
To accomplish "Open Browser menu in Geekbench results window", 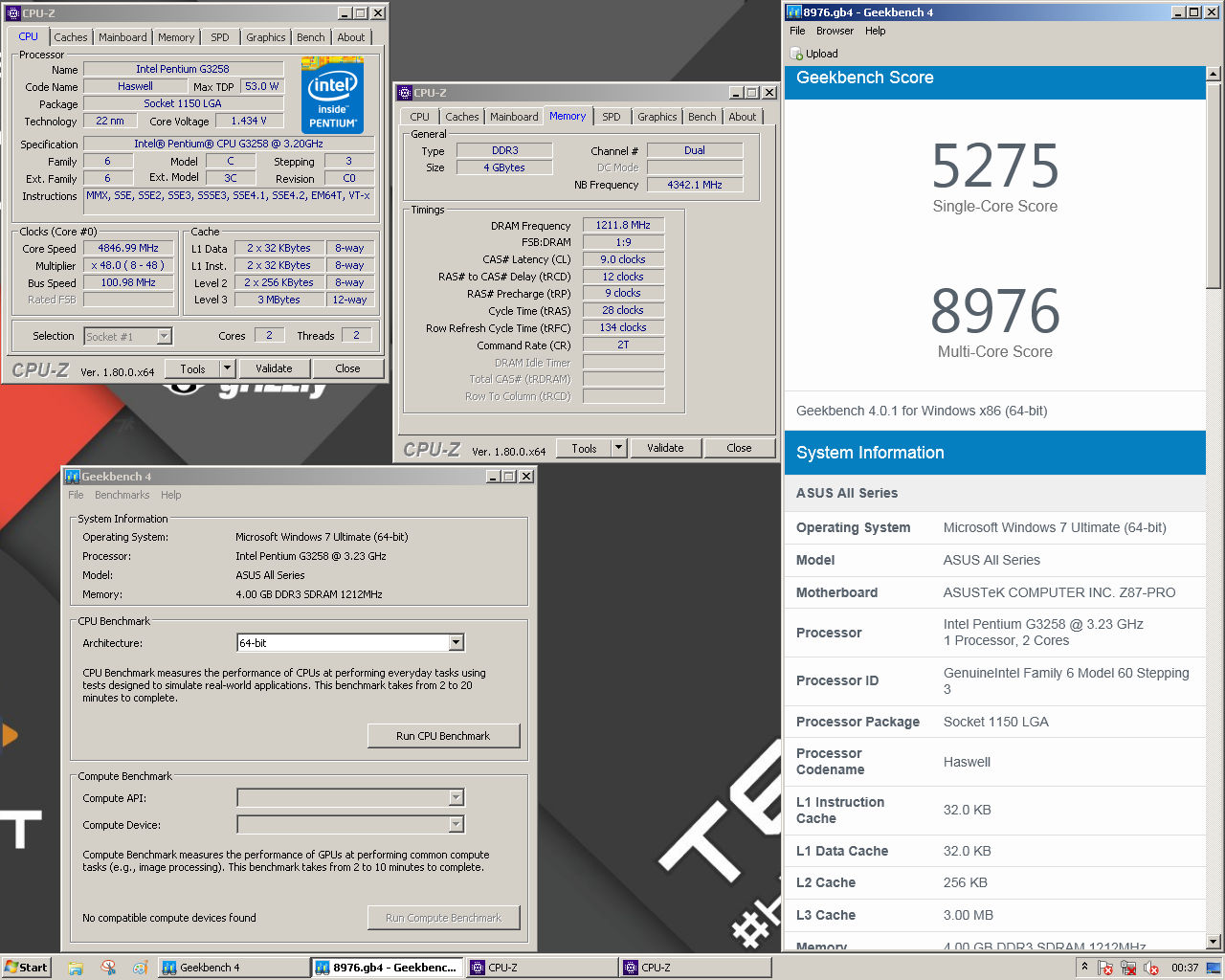I will pos(835,31).
